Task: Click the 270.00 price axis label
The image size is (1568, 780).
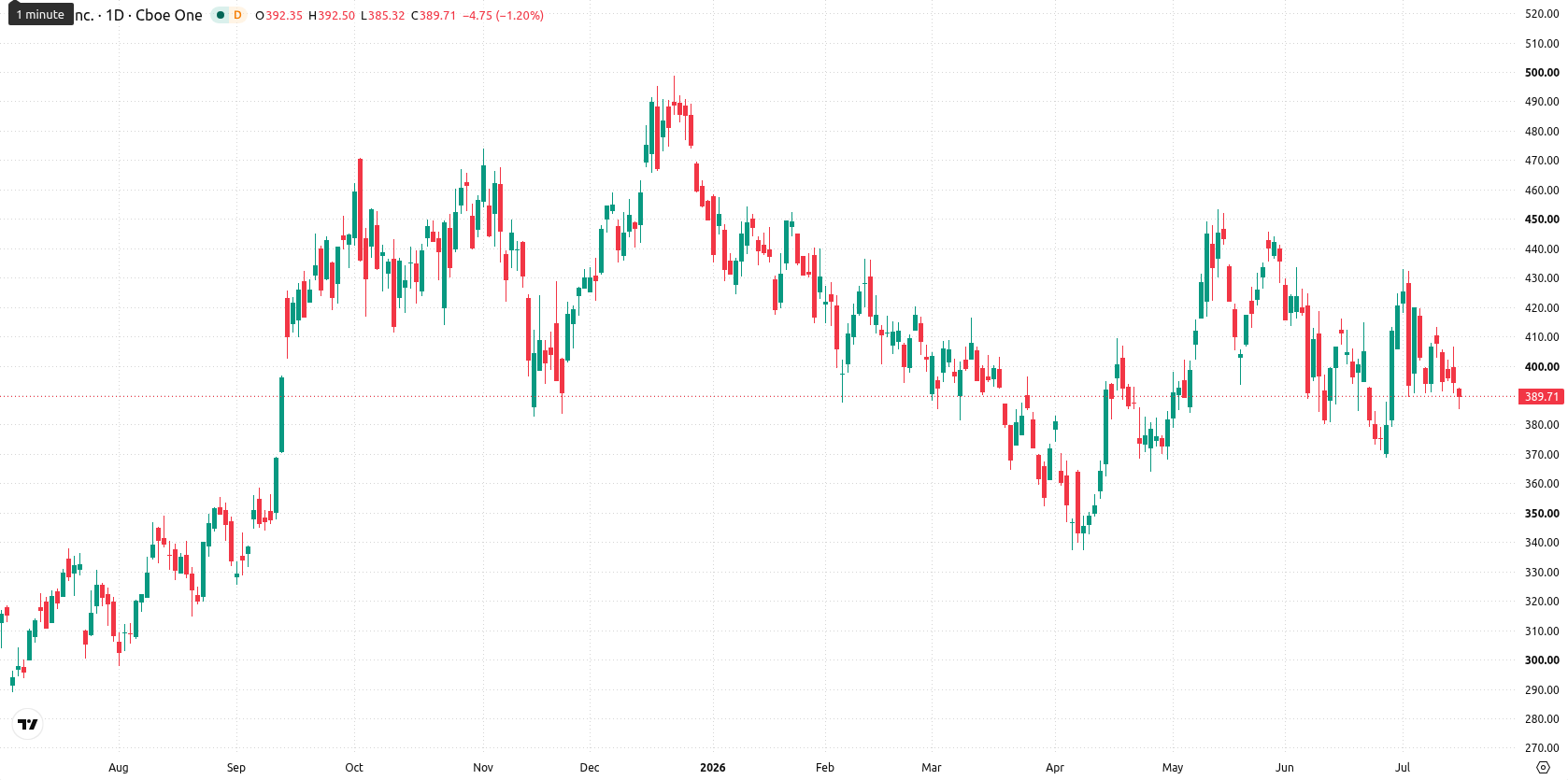Action: pos(1542,748)
